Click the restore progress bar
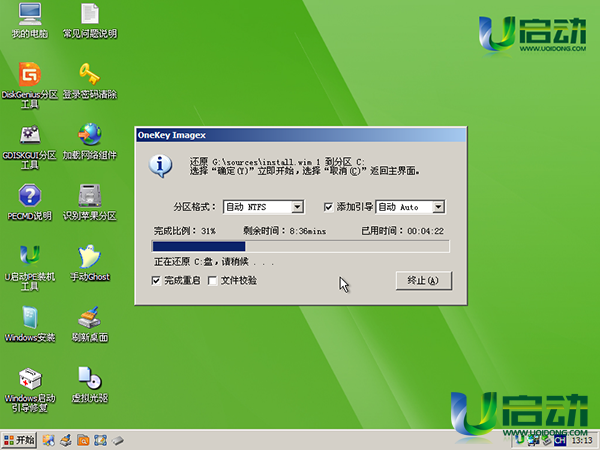This screenshot has height=450, width=600. (x=300, y=246)
